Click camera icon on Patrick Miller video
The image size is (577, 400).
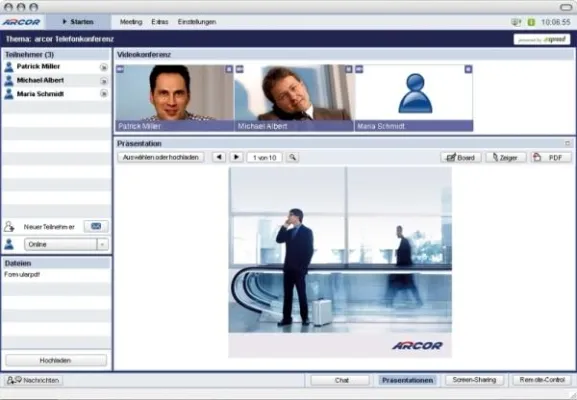[120, 69]
